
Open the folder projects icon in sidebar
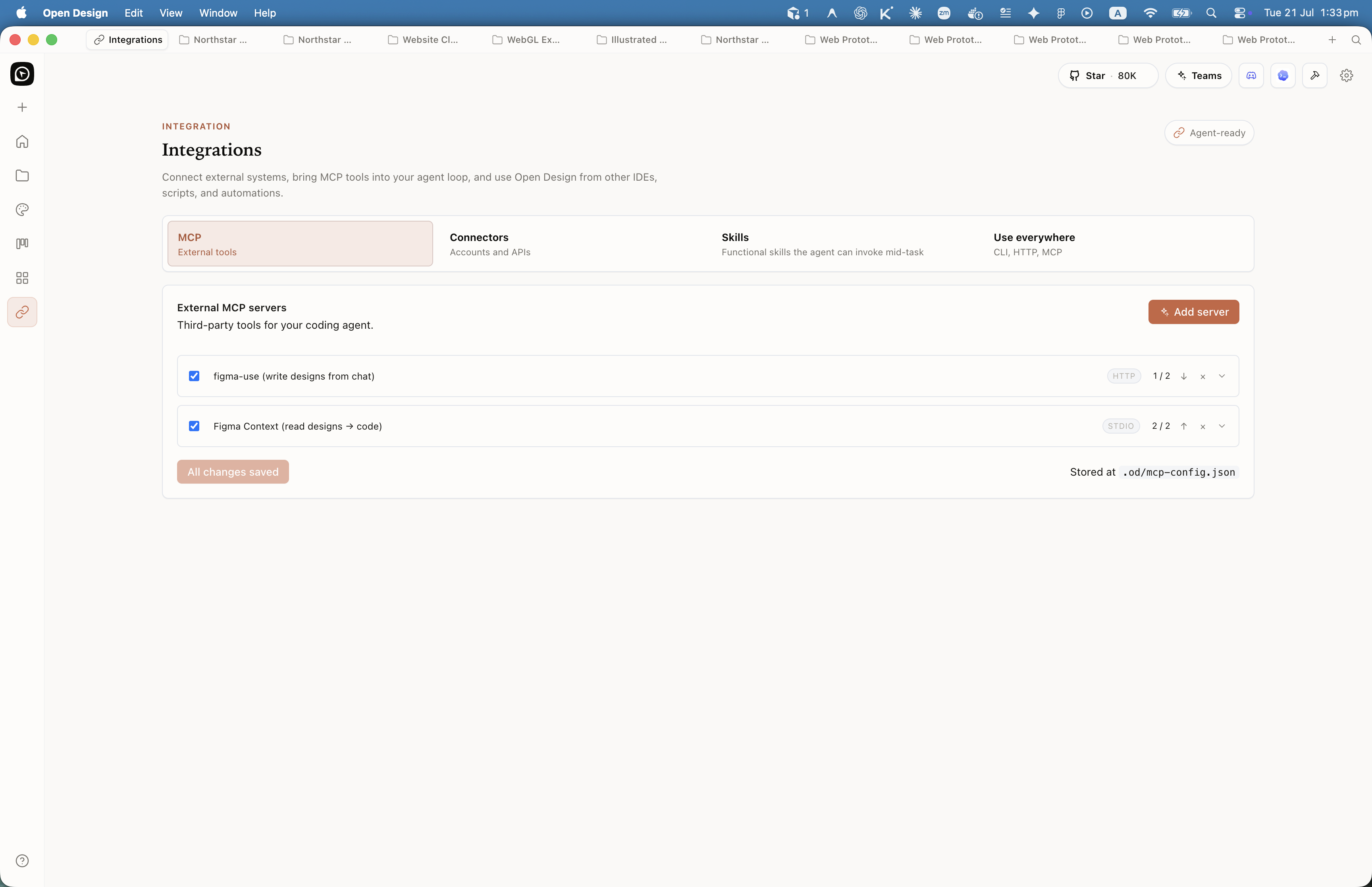[22, 175]
